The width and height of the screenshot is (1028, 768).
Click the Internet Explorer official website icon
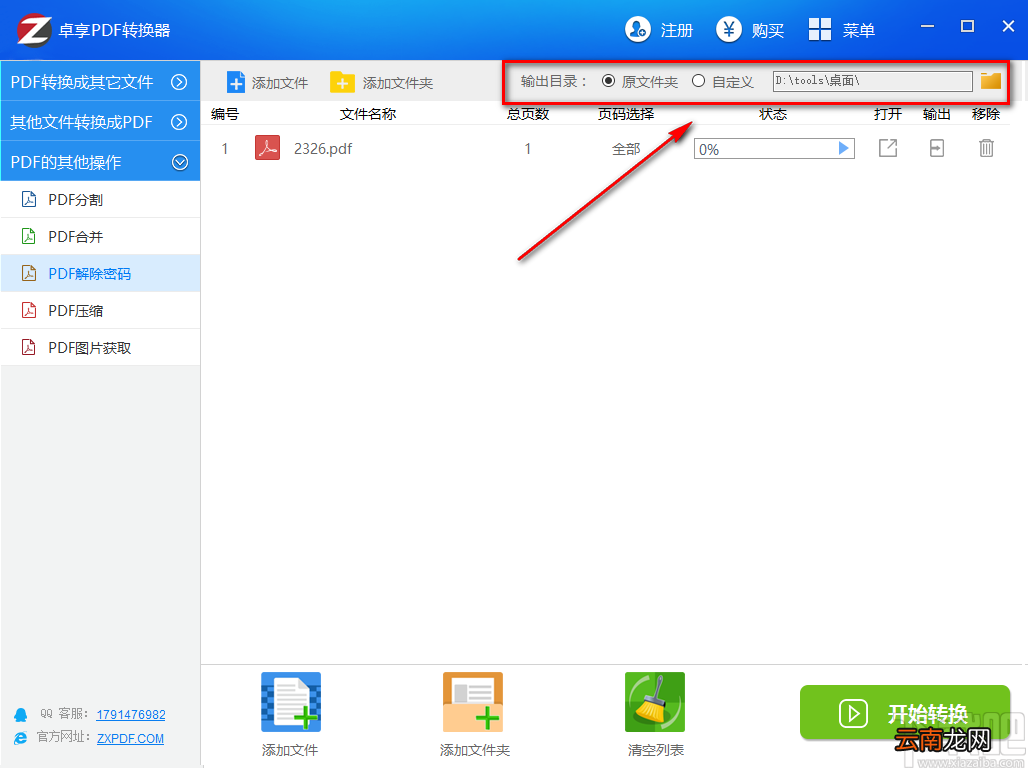(21, 738)
